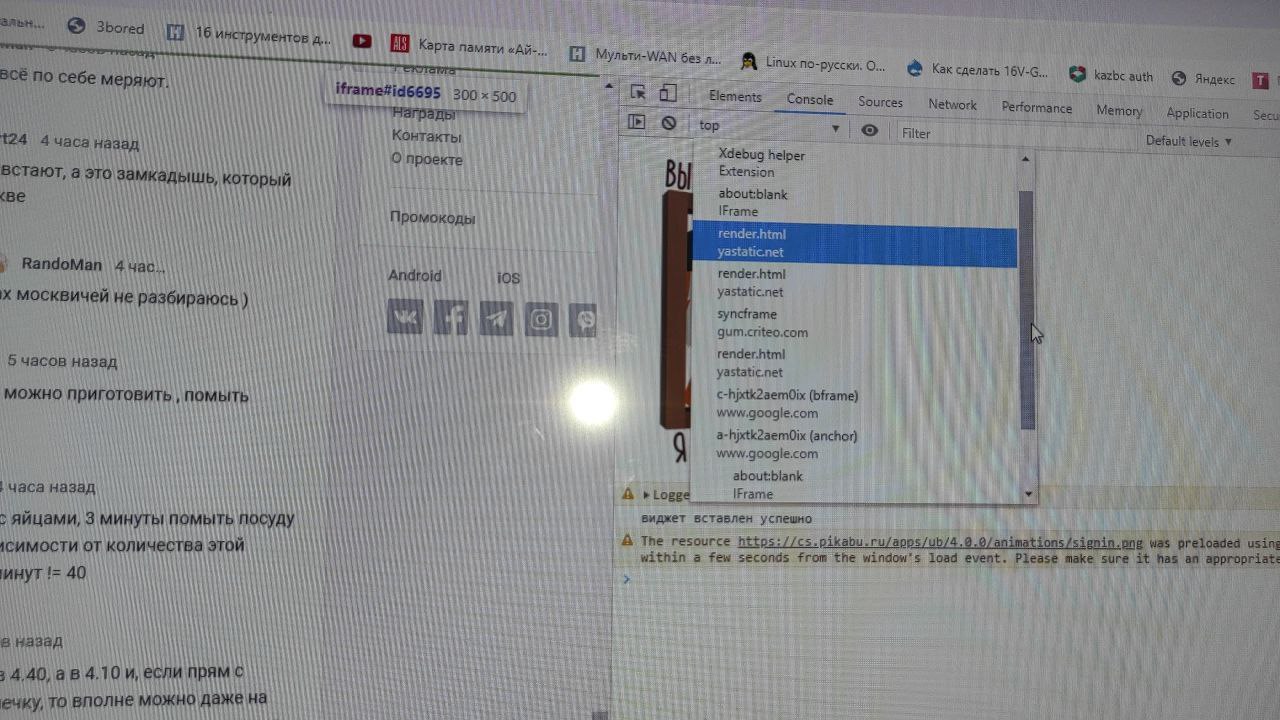Image resolution: width=1280 pixels, height=720 pixels.
Task: Open the Instagram social icon
Action: 541,319
